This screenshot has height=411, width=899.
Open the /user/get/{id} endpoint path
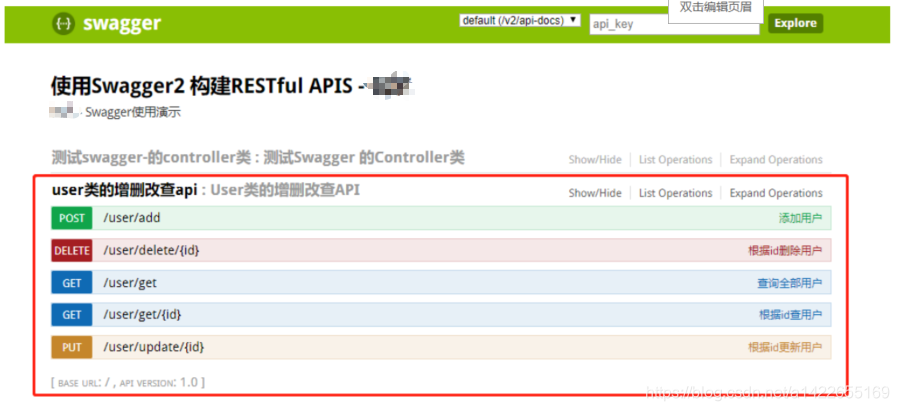pyautogui.click(x=143, y=315)
